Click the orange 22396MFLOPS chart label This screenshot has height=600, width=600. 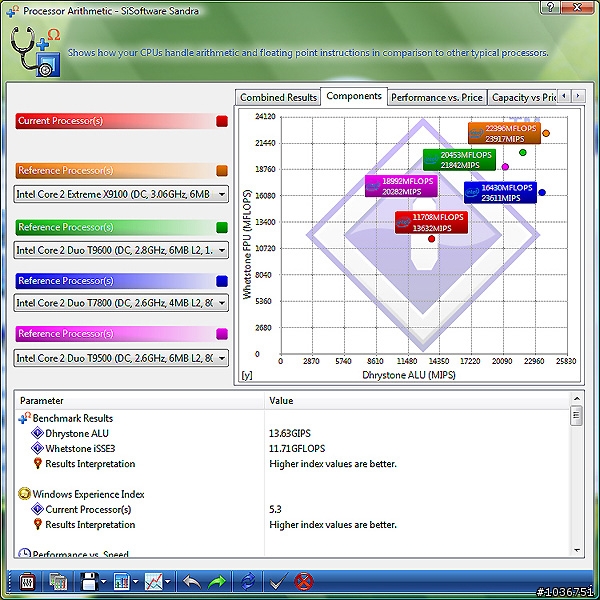[504, 133]
